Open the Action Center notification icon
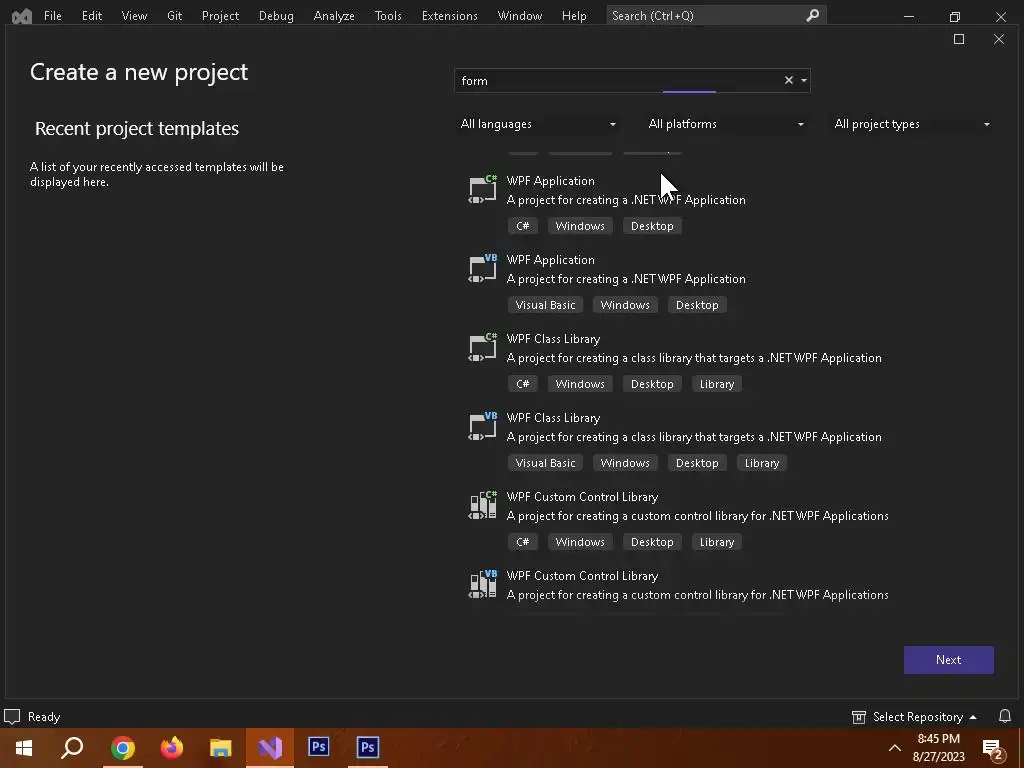The height and width of the screenshot is (768, 1024). (993, 748)
